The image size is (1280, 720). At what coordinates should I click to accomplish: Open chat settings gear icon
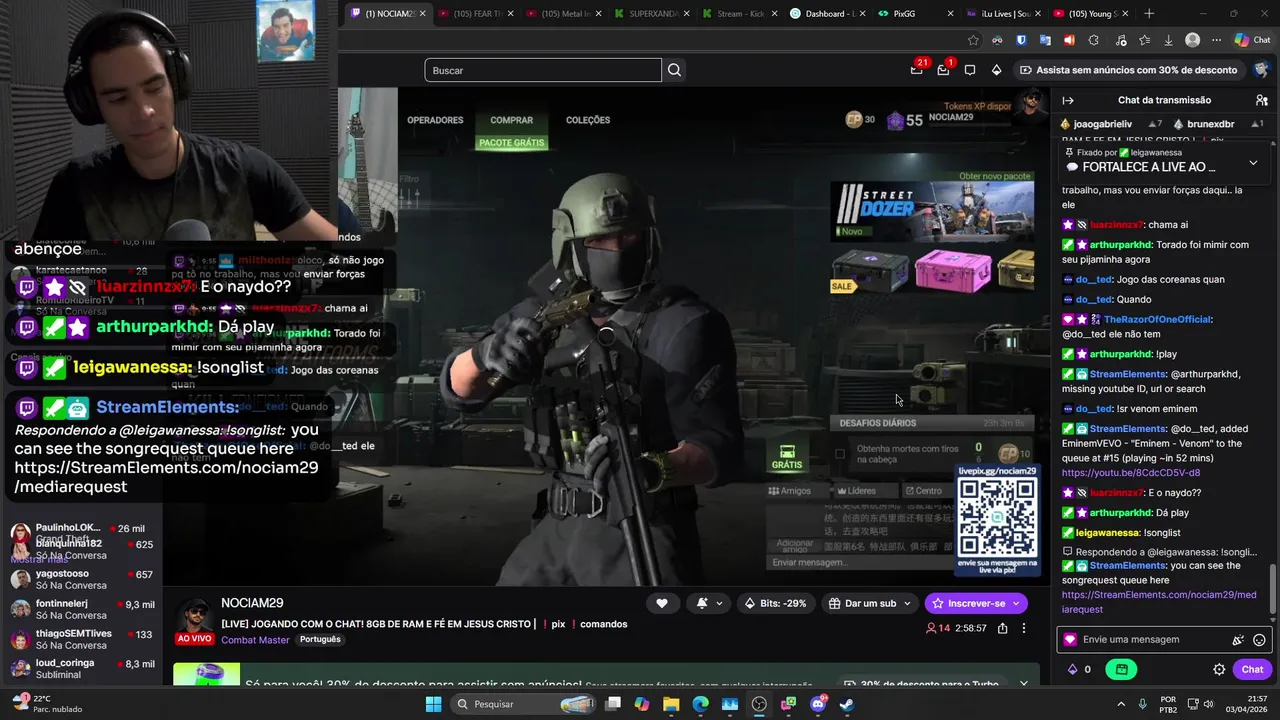click(x=1219, y=669)
